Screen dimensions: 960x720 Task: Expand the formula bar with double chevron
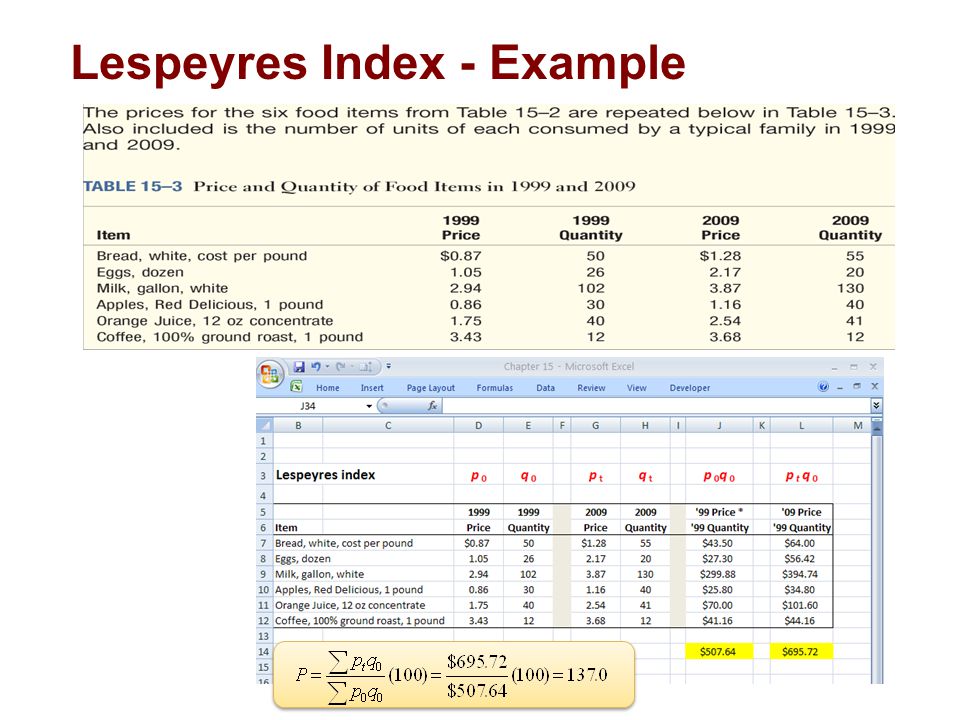point(876,405)
